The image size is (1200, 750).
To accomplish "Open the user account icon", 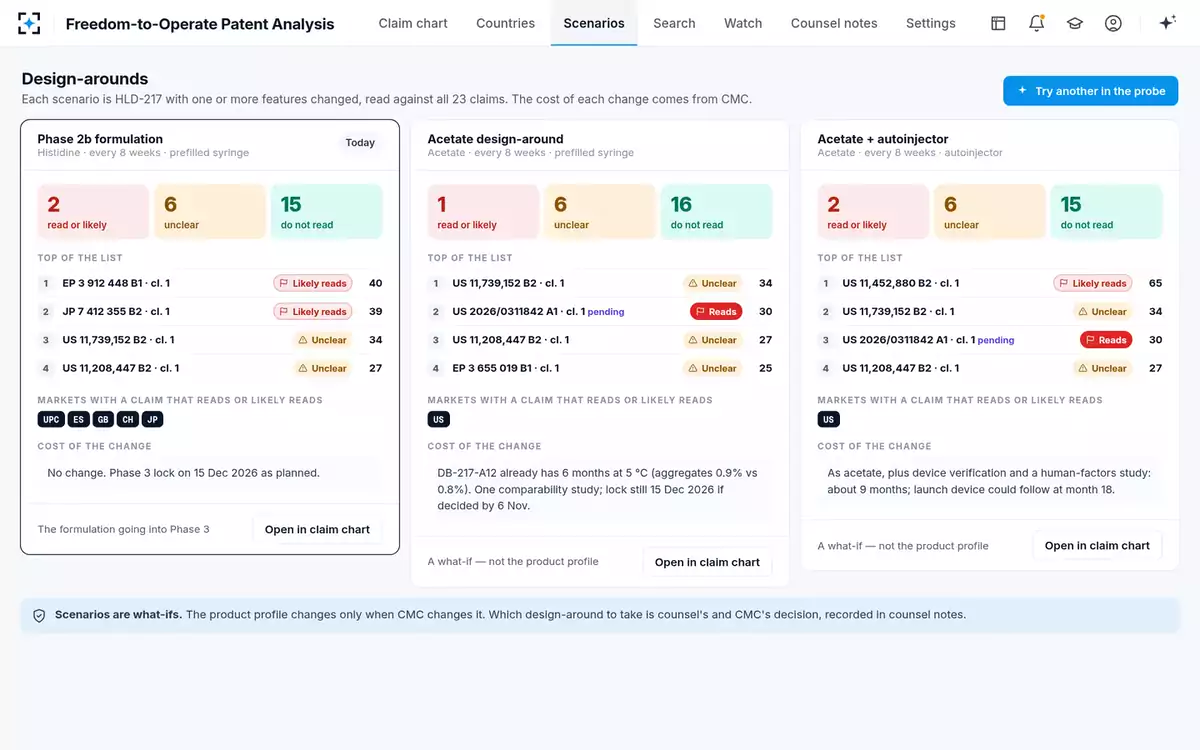I will click(x=1113, y=23).
